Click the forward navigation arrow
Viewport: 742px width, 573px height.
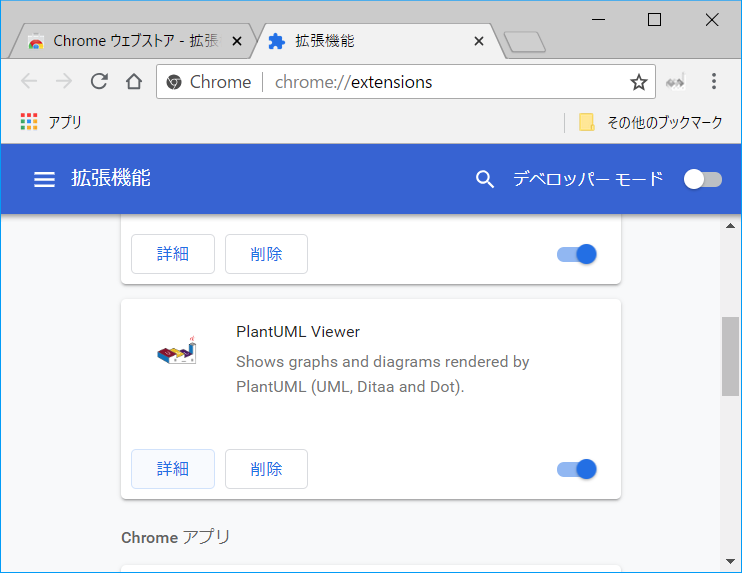coord(64,81)
